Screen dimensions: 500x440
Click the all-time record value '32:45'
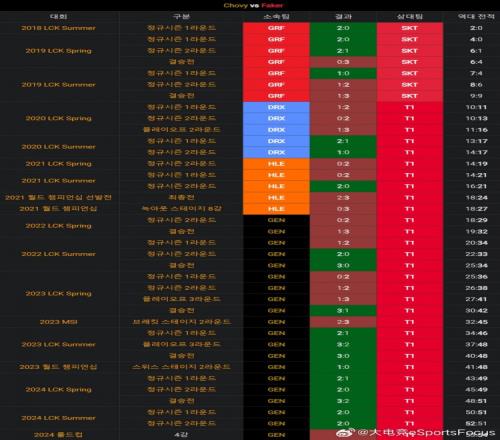pyautogui.click(x=476, y=322)
